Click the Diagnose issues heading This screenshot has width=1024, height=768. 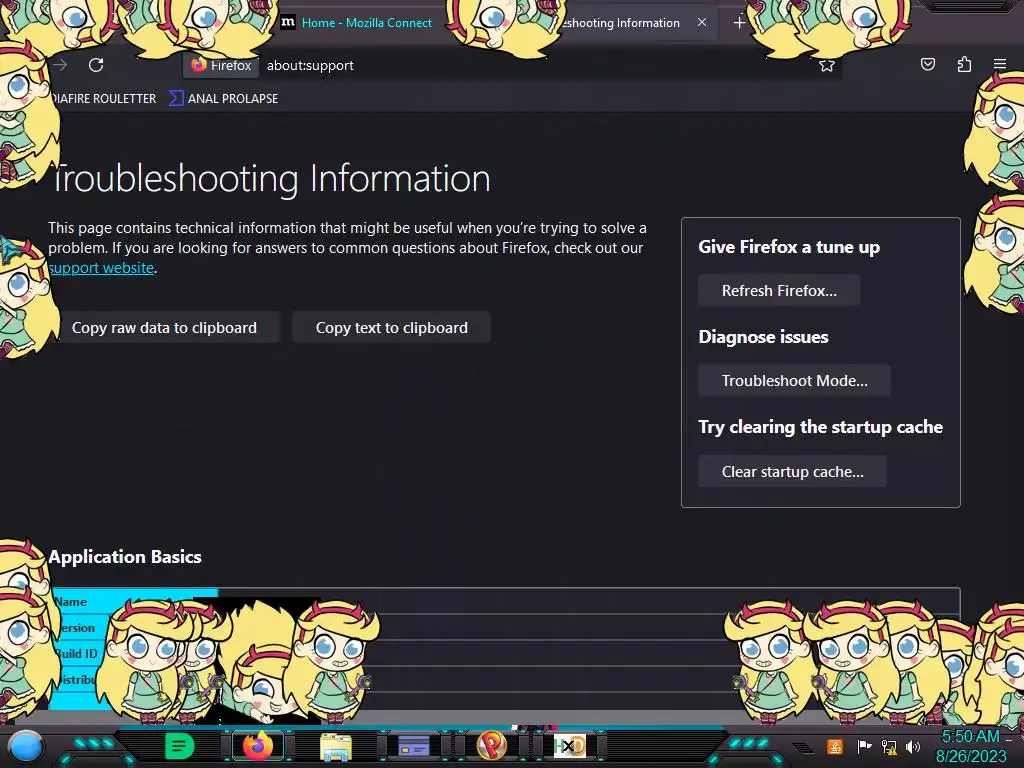[763, 337]
